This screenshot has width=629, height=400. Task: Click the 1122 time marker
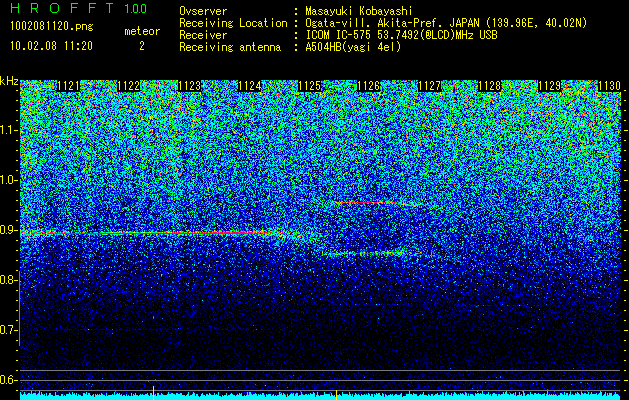tap(129, 86)
